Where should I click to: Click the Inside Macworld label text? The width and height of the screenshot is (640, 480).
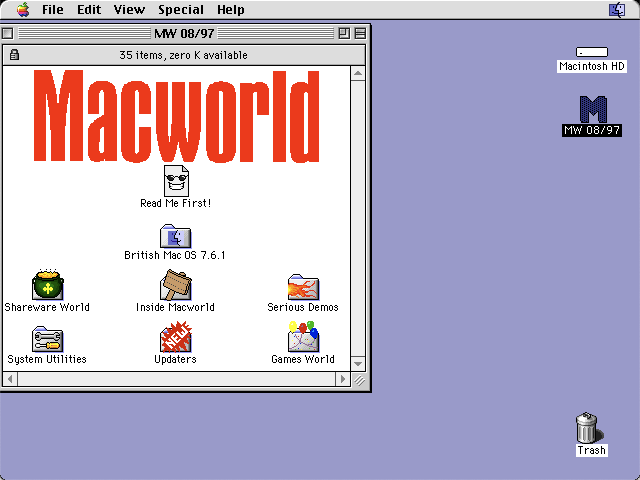pos(175,307)
